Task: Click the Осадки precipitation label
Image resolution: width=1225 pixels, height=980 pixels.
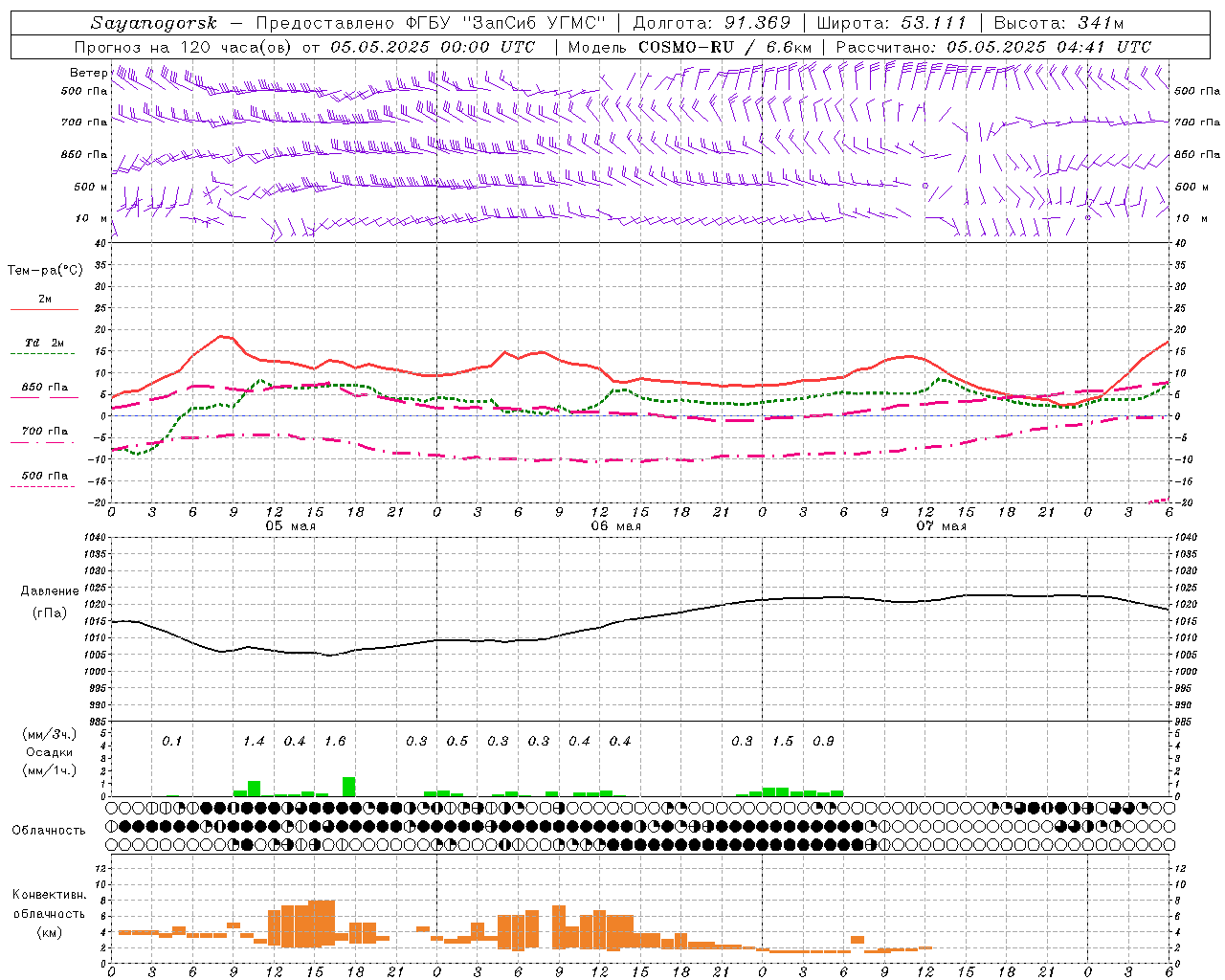Action: click(49, 752)
